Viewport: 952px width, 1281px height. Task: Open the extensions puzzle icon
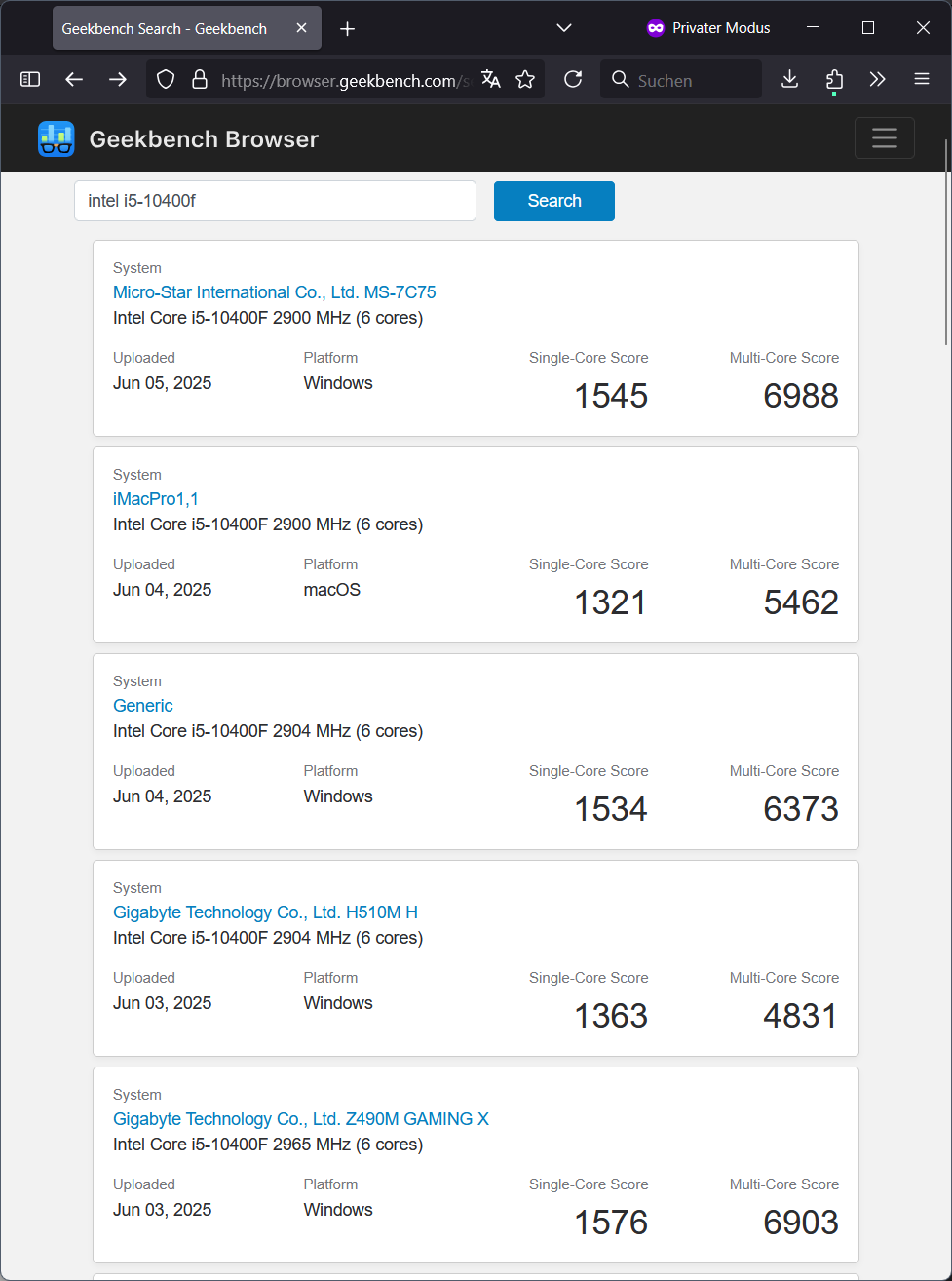834,80
